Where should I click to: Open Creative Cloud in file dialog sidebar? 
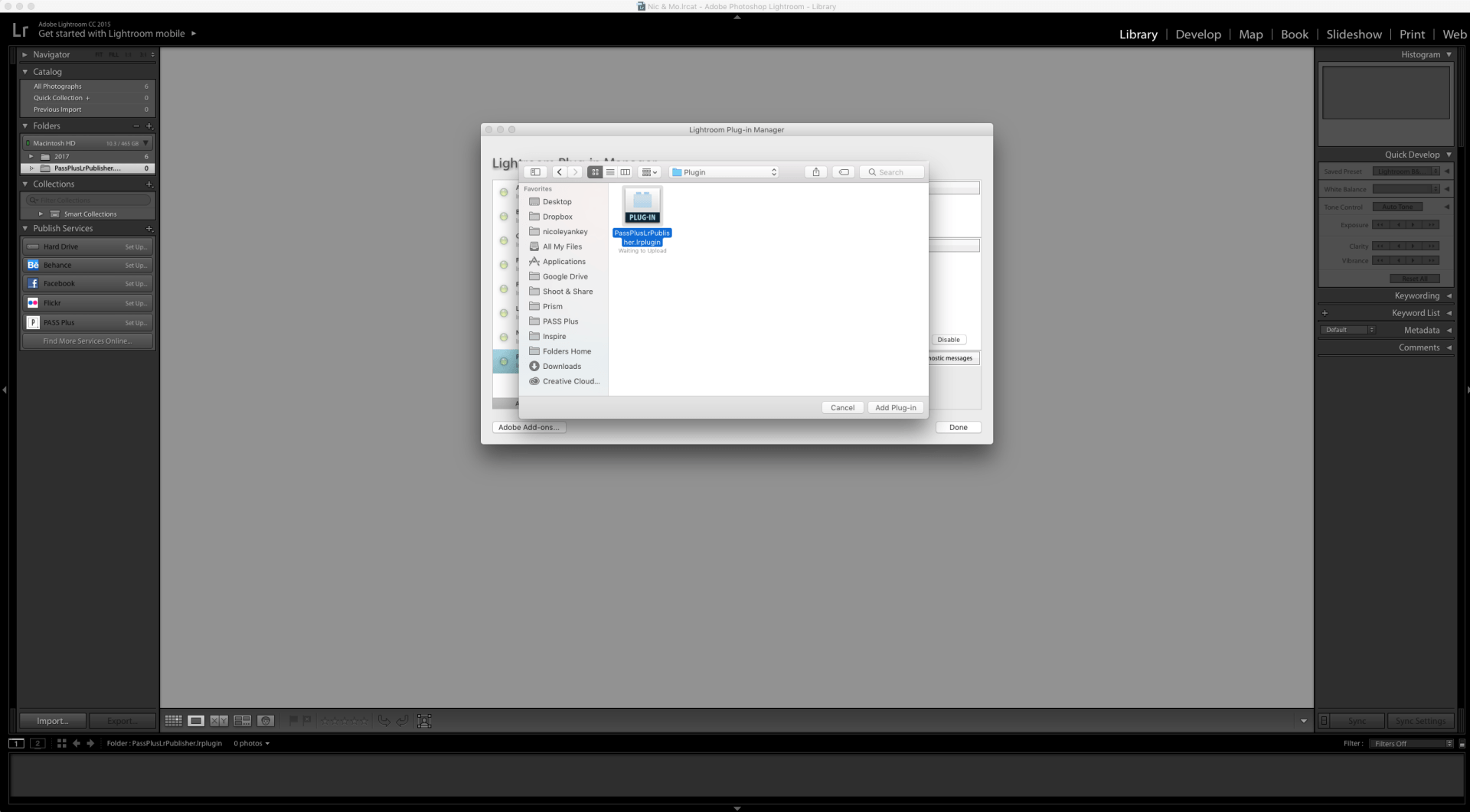tap(564, 381)
